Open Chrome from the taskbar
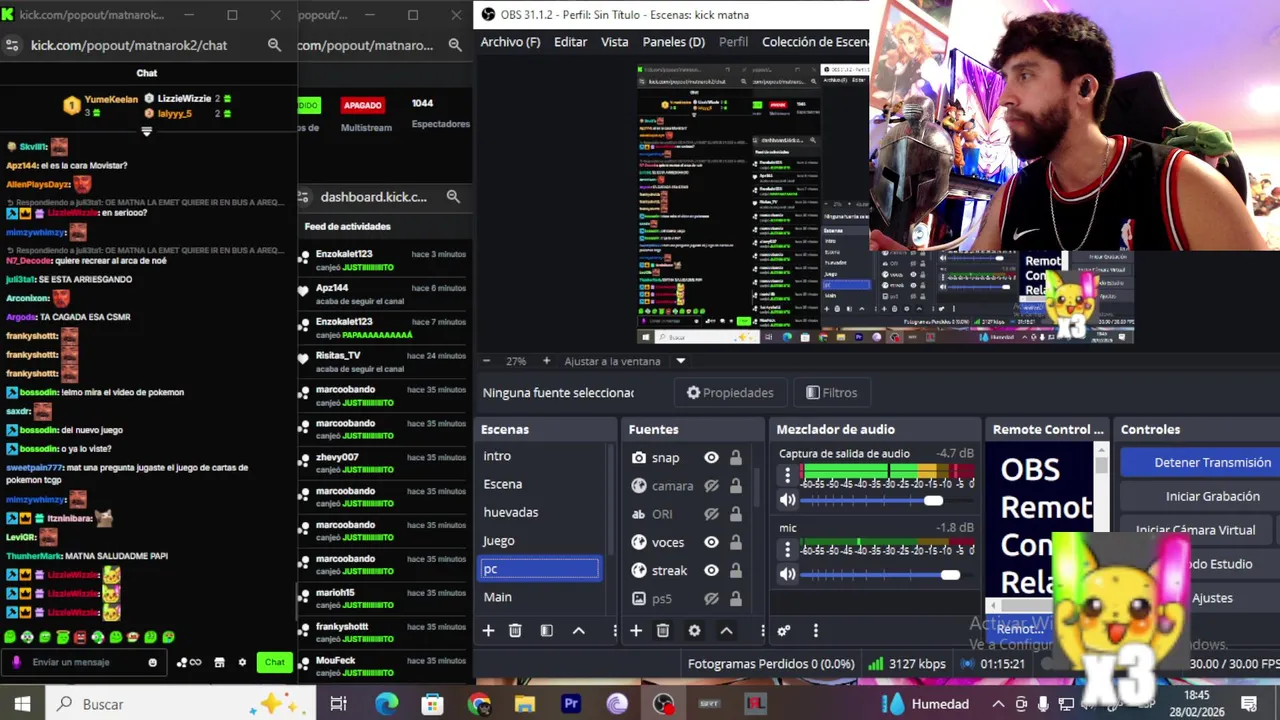 [478, 704]
